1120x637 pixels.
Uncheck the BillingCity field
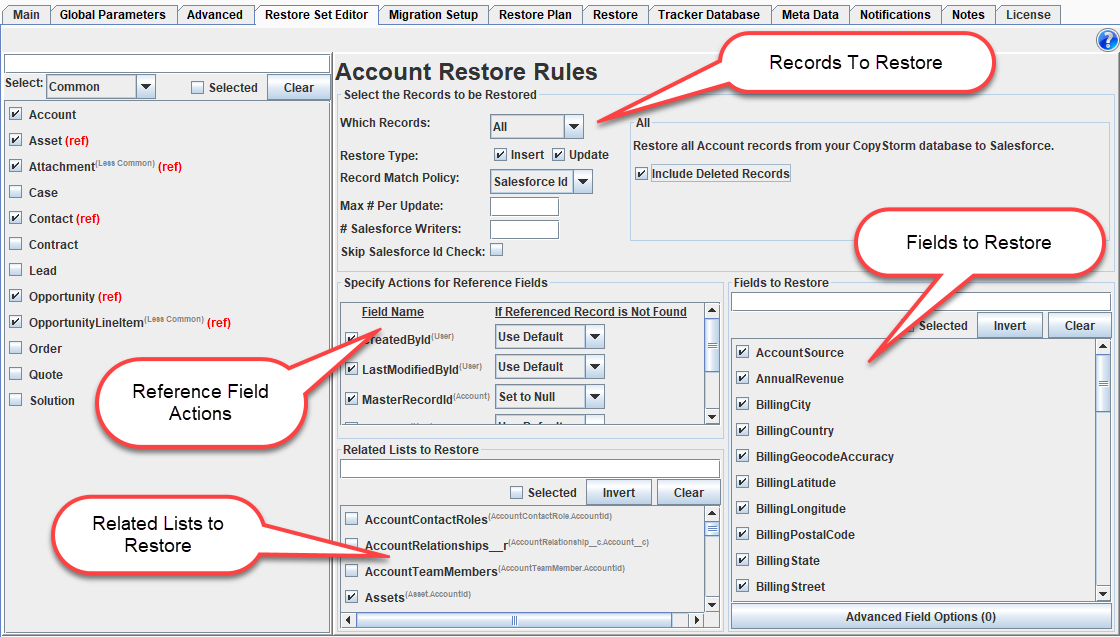tap(740, 404)
